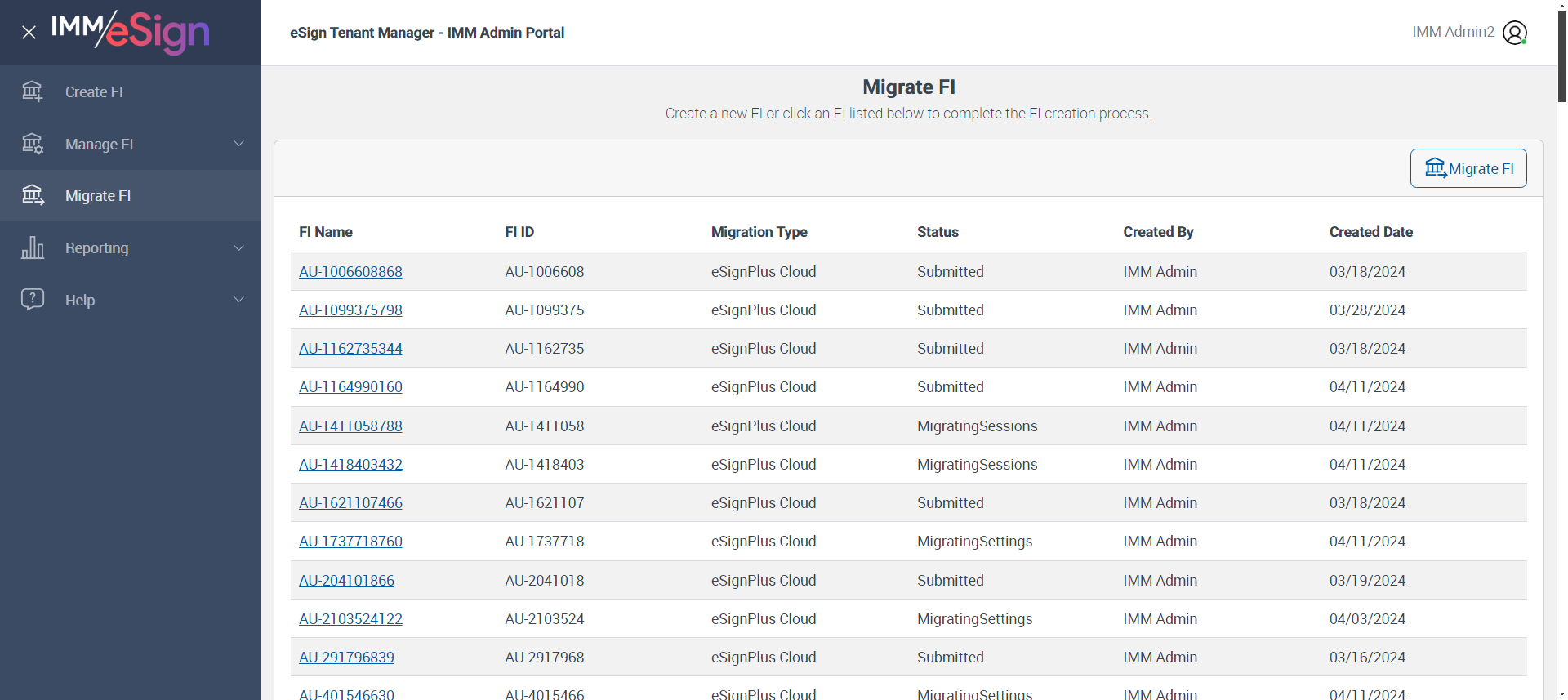Click the IMM Admin2 username

(1453, 32)
